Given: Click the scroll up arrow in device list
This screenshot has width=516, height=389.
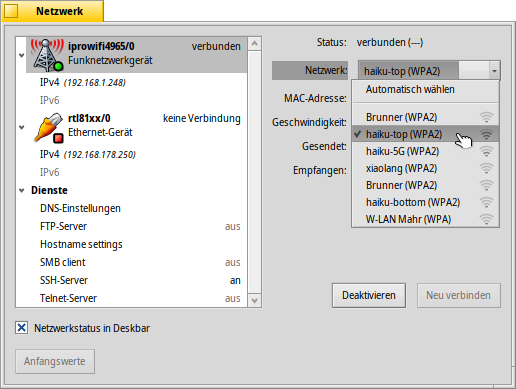Looking at the screenshot, I should [255, 44].
